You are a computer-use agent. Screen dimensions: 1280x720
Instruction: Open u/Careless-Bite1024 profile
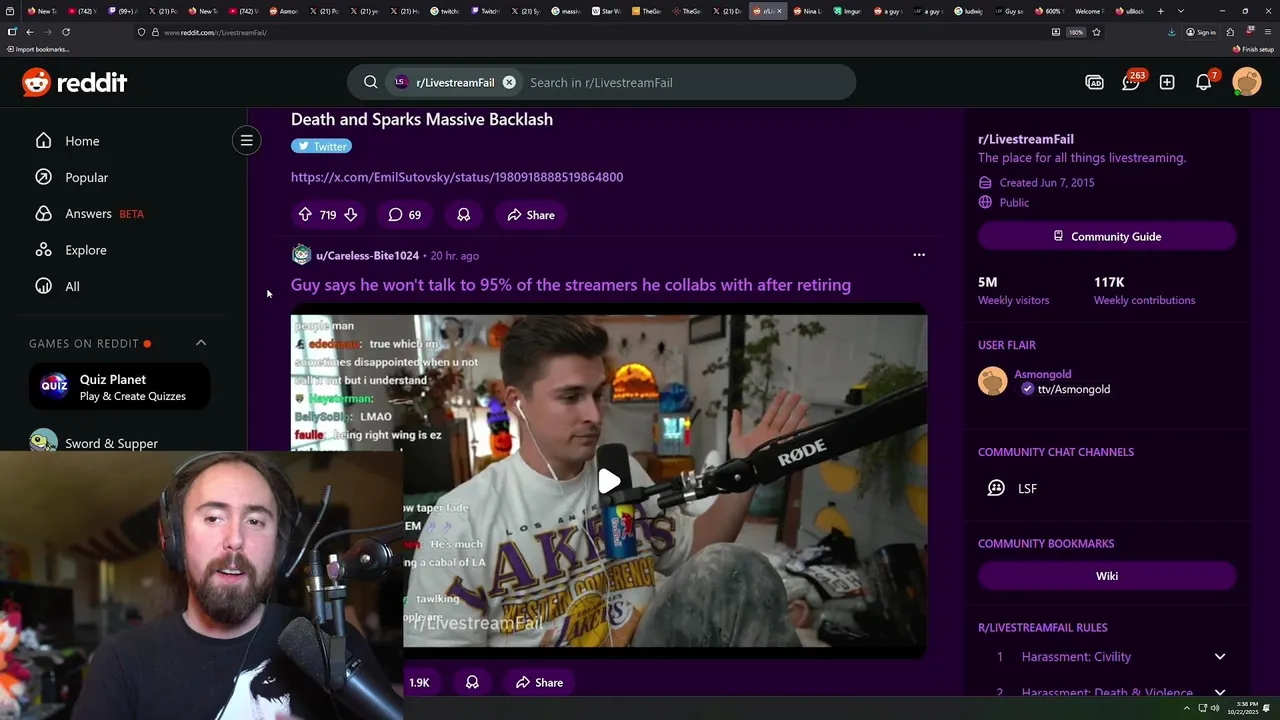(x=367, y=256)
